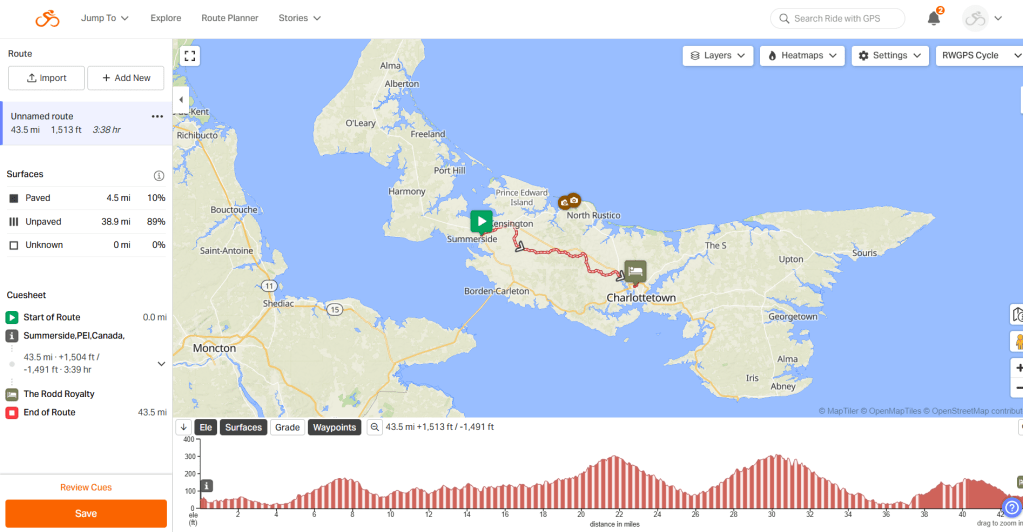The image size is (1023, 532).
Task: Expand the Heatmaps dropdown
Action: point(802,56)
